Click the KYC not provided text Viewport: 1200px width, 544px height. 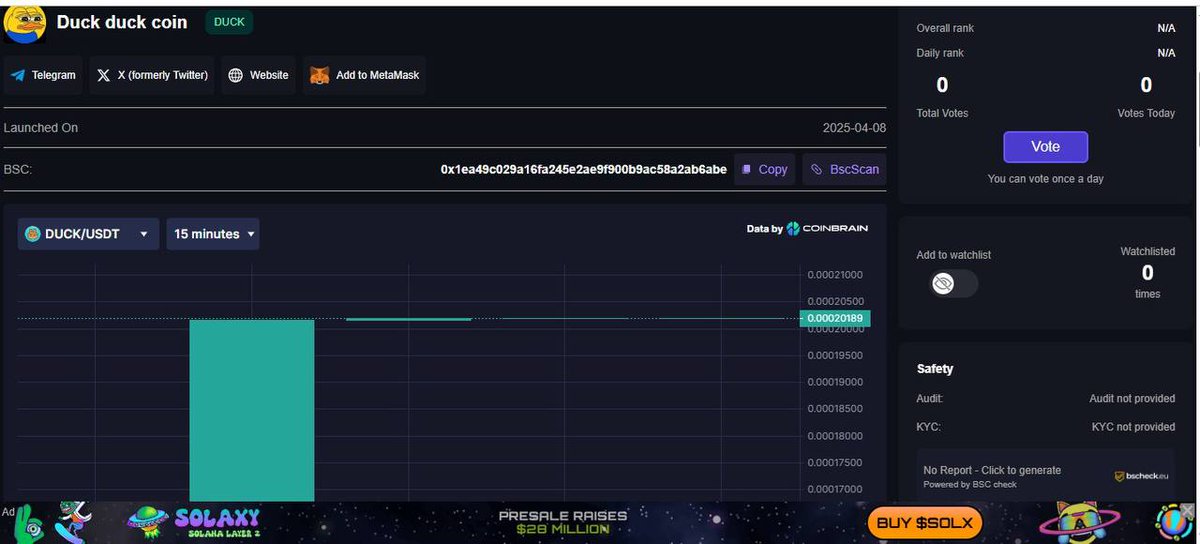(1133, 427)
